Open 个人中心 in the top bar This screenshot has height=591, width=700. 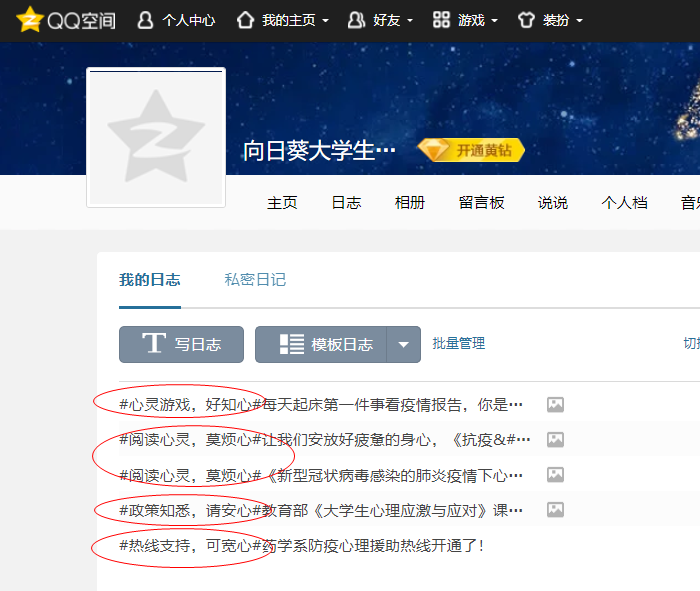(176, 20)
